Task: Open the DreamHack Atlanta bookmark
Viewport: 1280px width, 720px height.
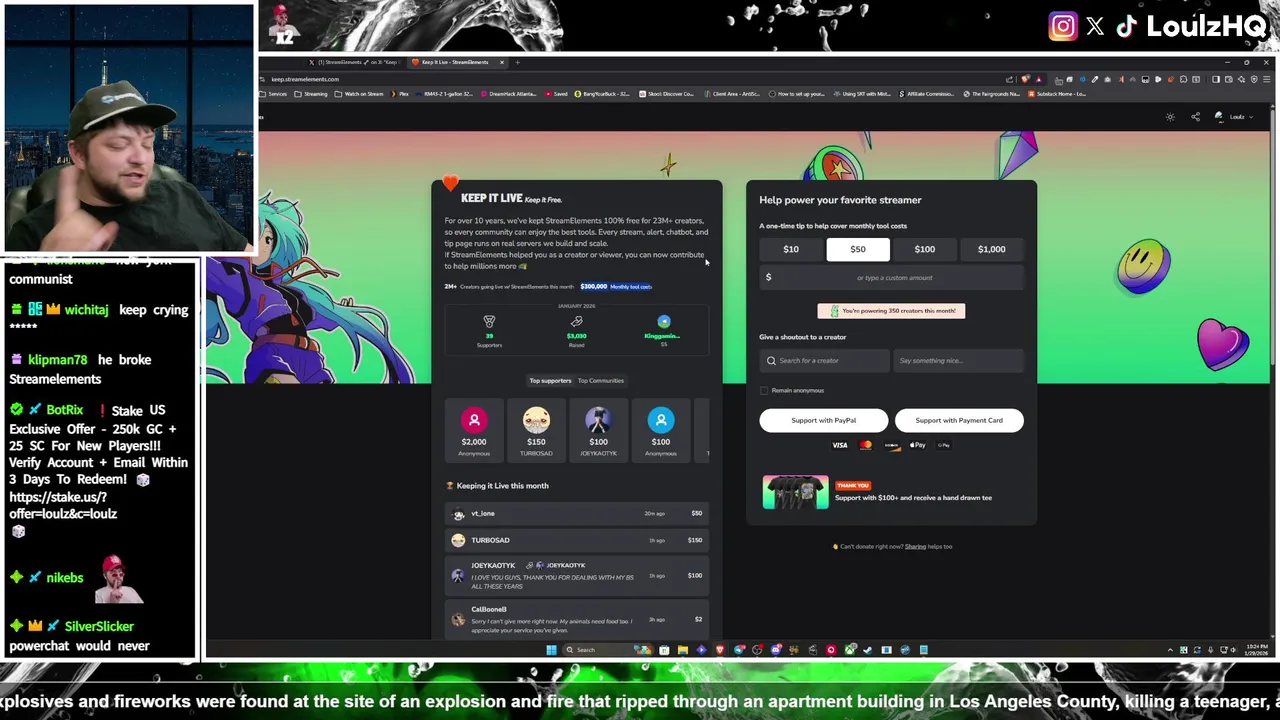Action: pos(510,94)
